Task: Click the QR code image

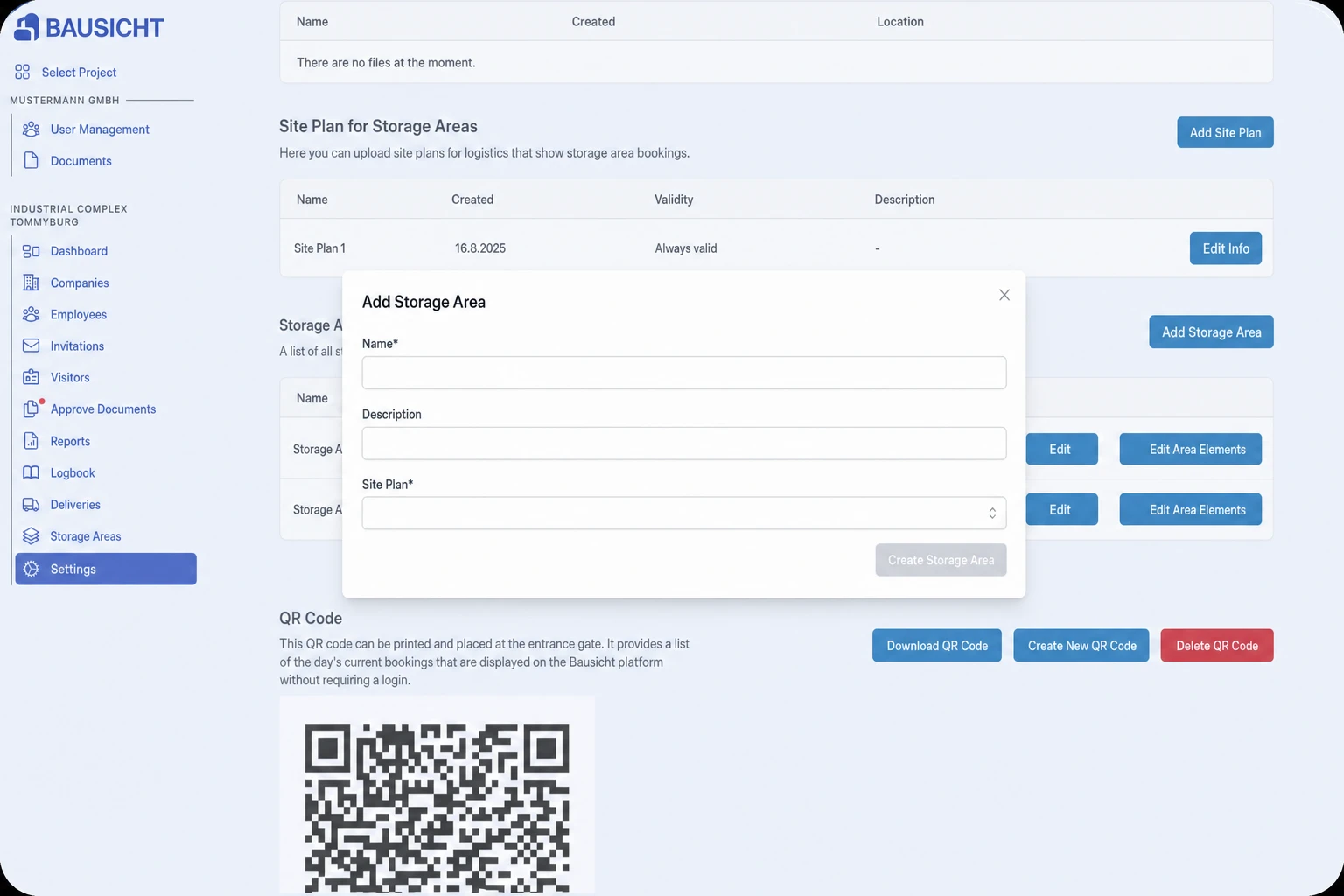Action: pos(437,794)
